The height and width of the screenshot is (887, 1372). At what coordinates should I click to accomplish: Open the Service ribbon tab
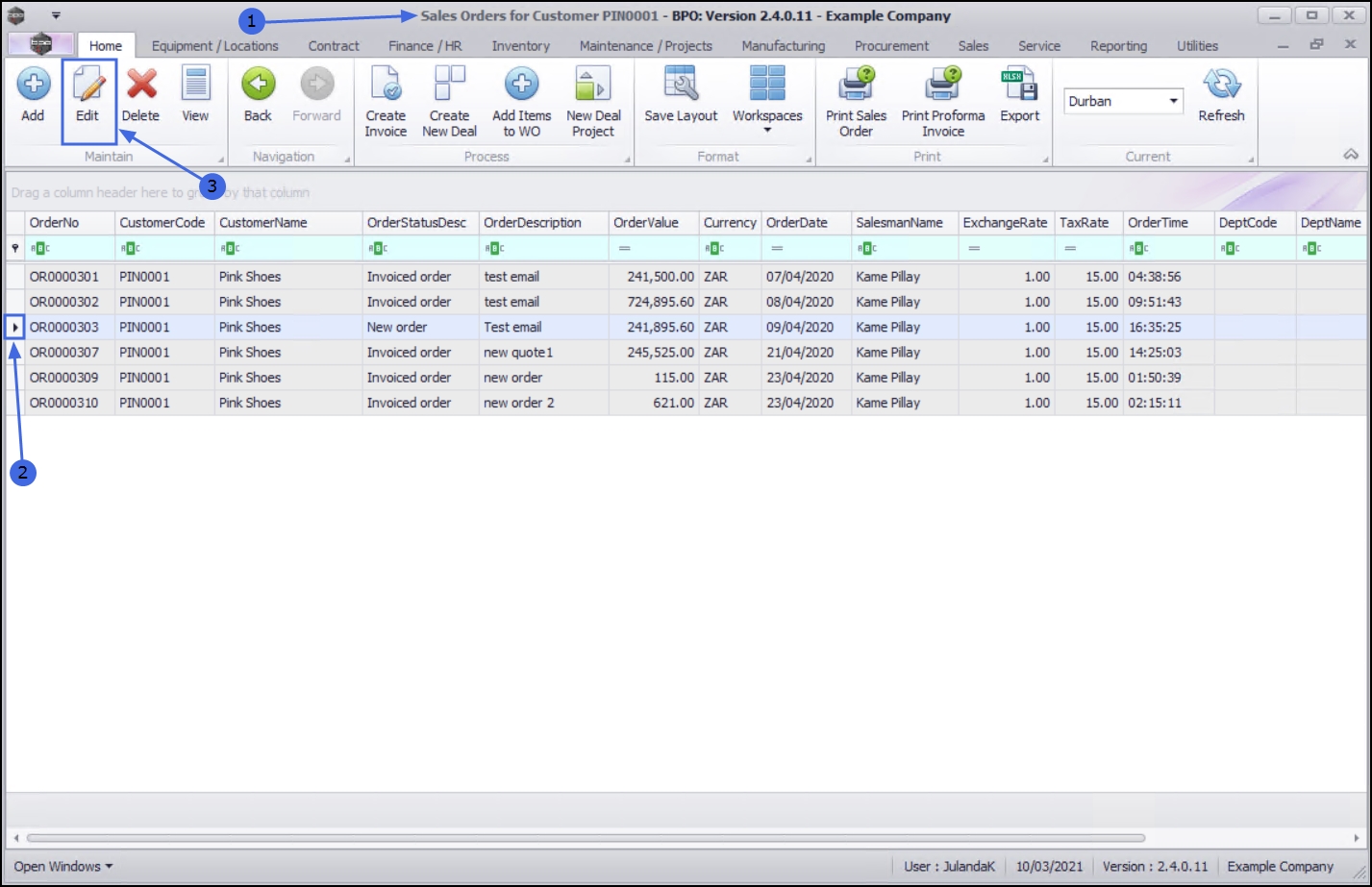coord(1039,45)
